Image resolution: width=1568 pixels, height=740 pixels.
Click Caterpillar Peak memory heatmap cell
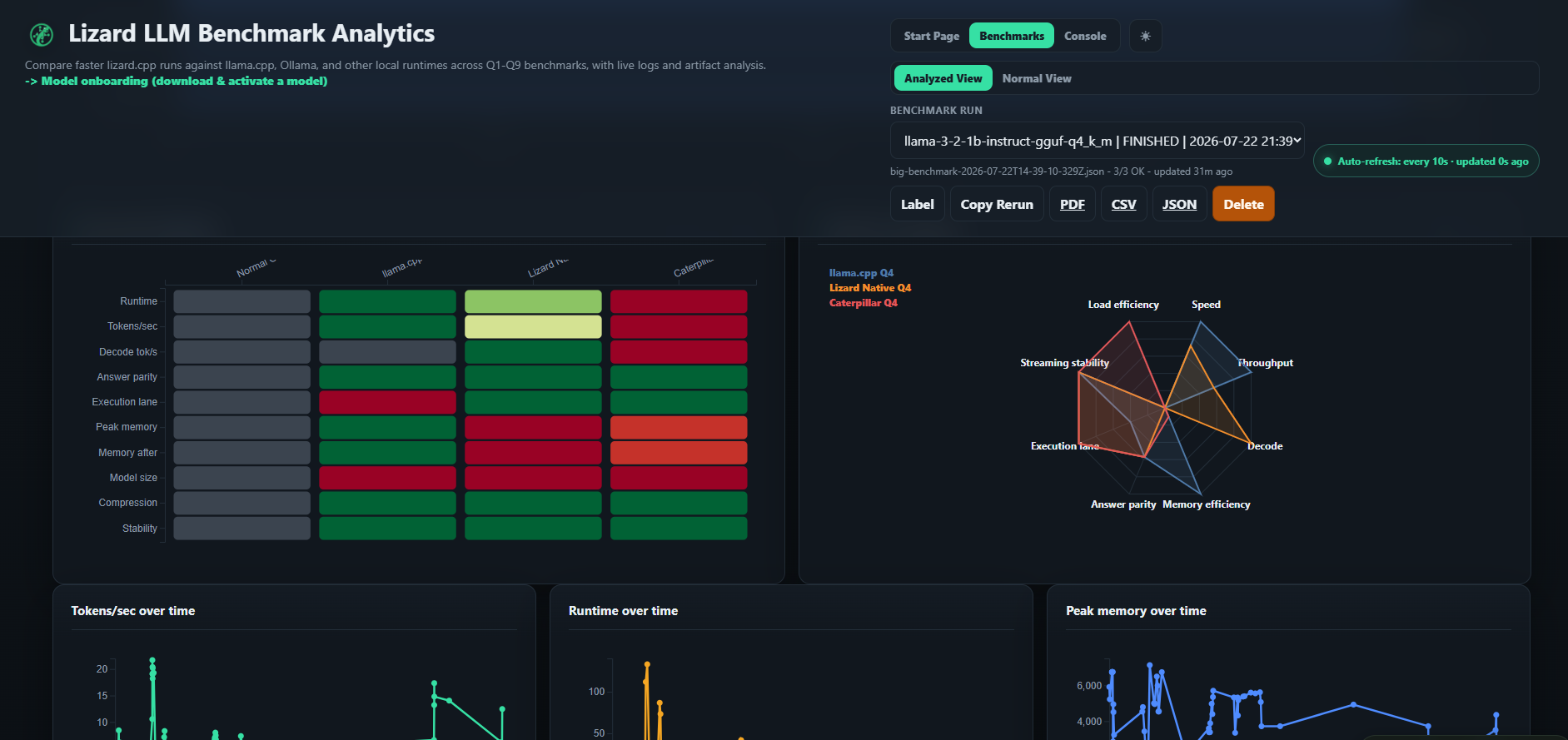pyautogui.click(x=679, y=427)
